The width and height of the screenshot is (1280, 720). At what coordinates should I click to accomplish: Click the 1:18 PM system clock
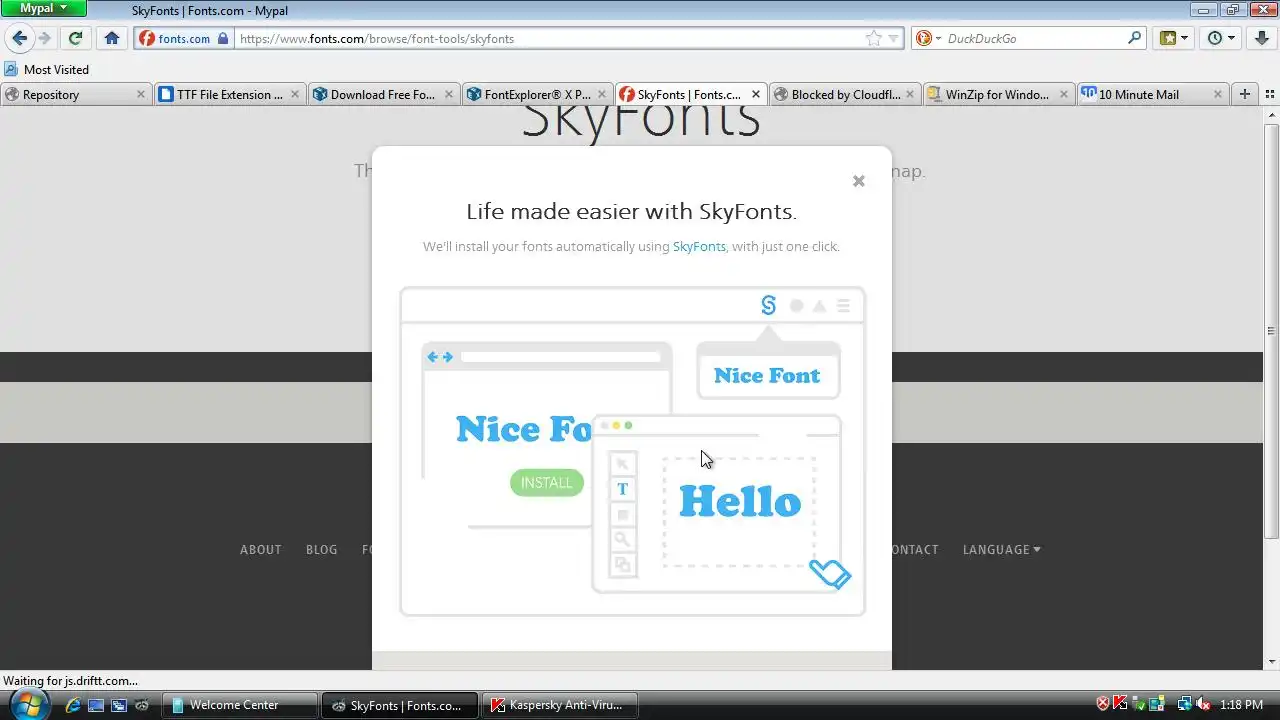[x=1241, y=705]
